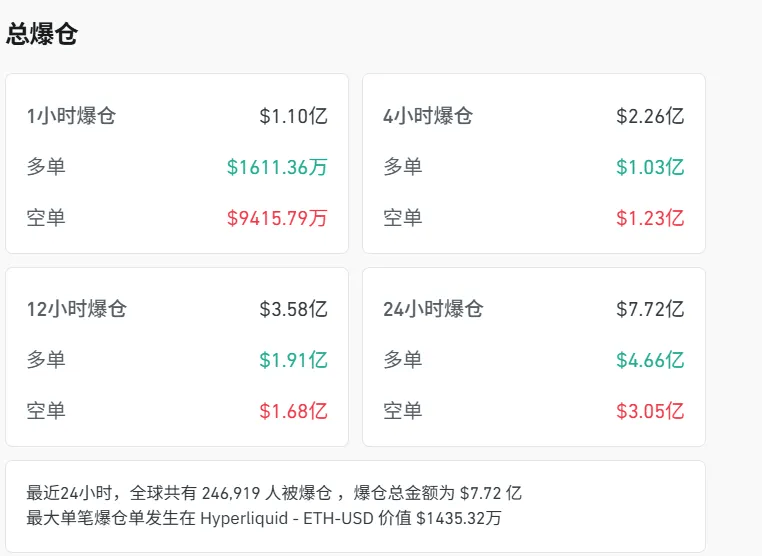Select the 24小时爆仓 card title
The image size is (762, 556).
433,309
